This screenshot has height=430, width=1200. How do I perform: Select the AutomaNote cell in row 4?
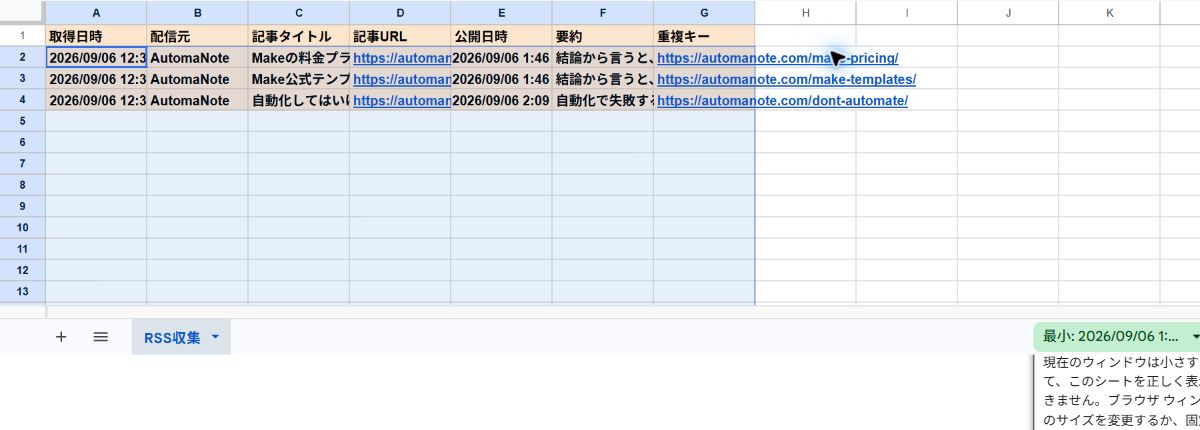click(x=198, y=100)
